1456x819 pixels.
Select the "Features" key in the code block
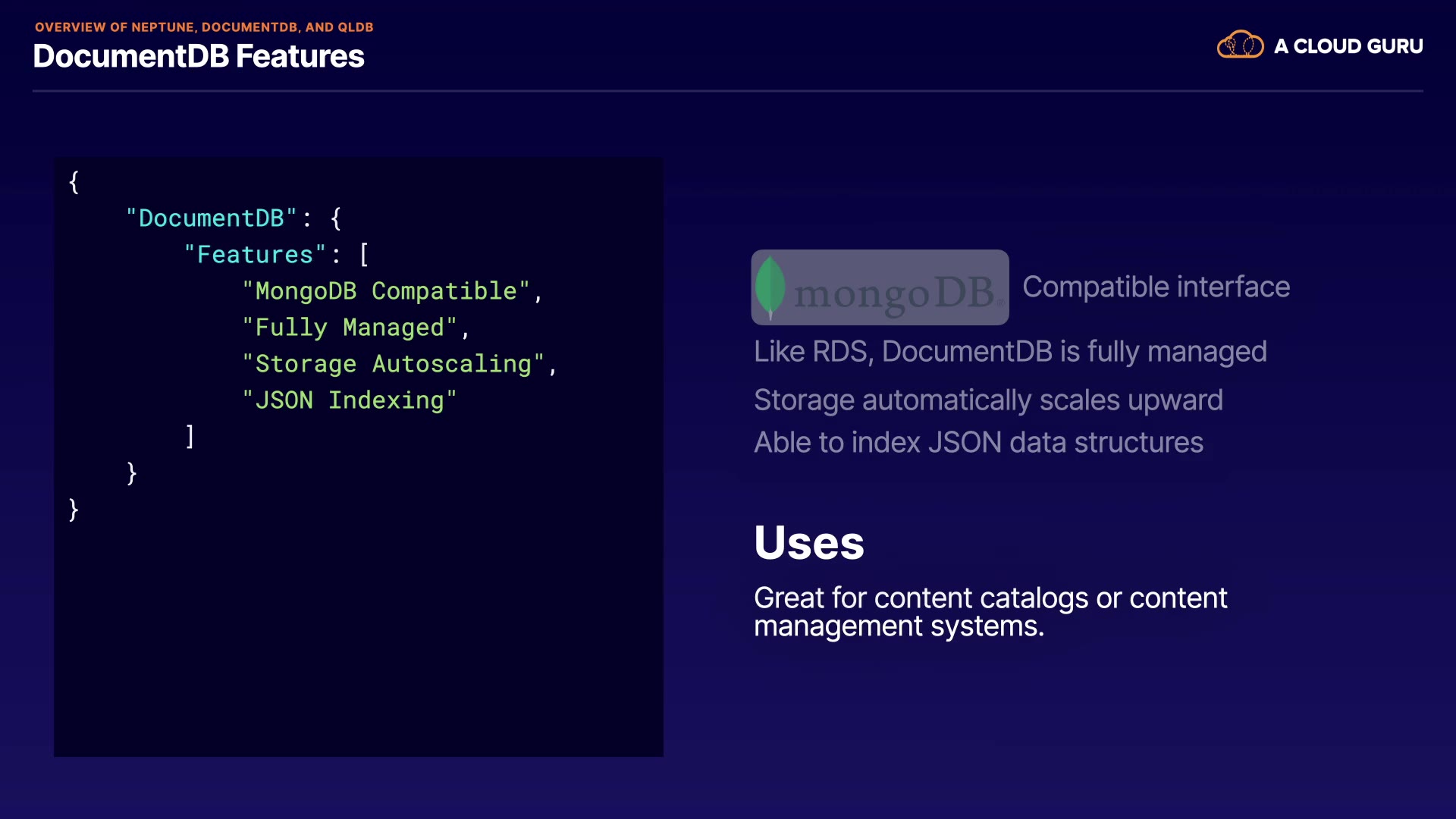(x=255, y=255)
